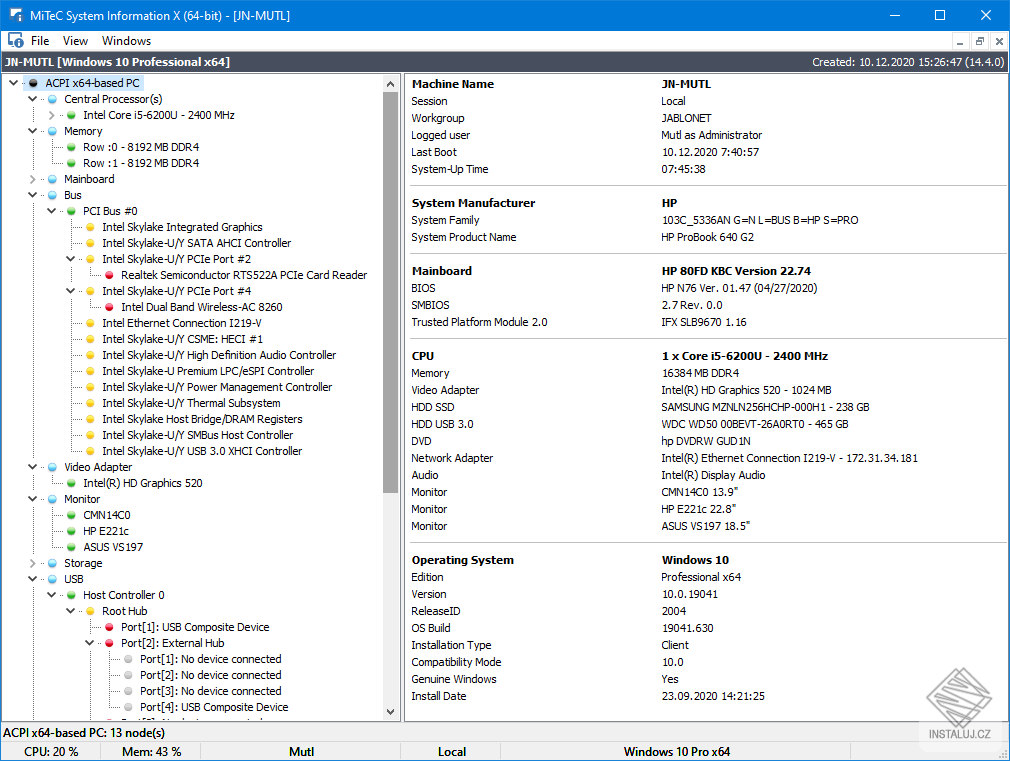Click the green HP E221c monitor icon
The width and height of the screenshot is (1010, 761).
click(x=71, y=531)
